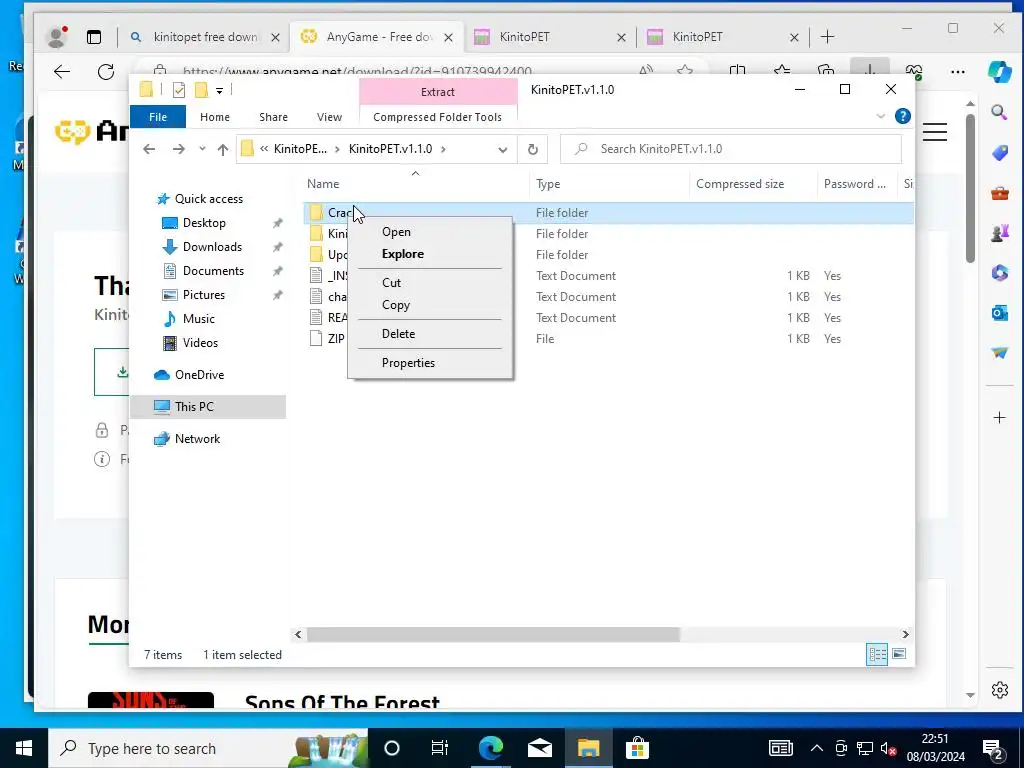Select This PC in navigation pane
1024x768 pixels.
click(x=208, y=407)
